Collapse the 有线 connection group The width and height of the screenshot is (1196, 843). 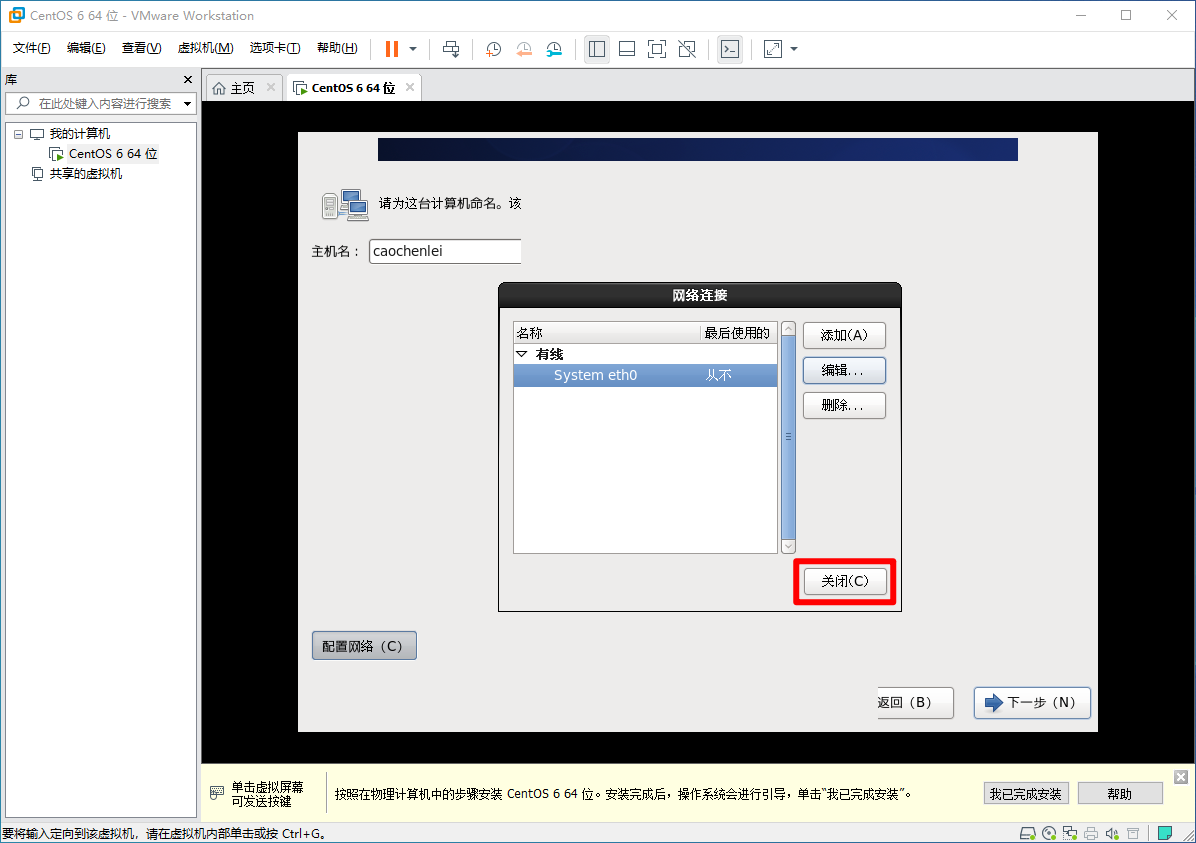522,354
